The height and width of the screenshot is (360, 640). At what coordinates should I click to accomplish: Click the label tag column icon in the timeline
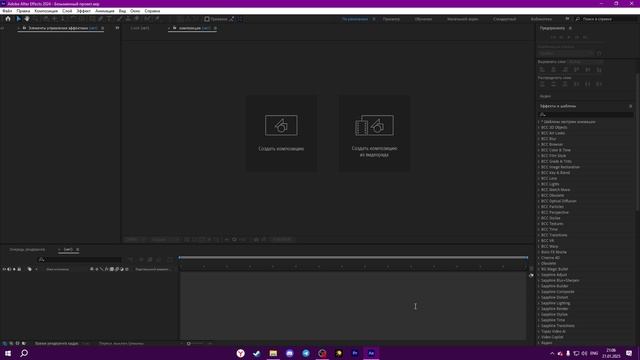[x=29, y=269]
